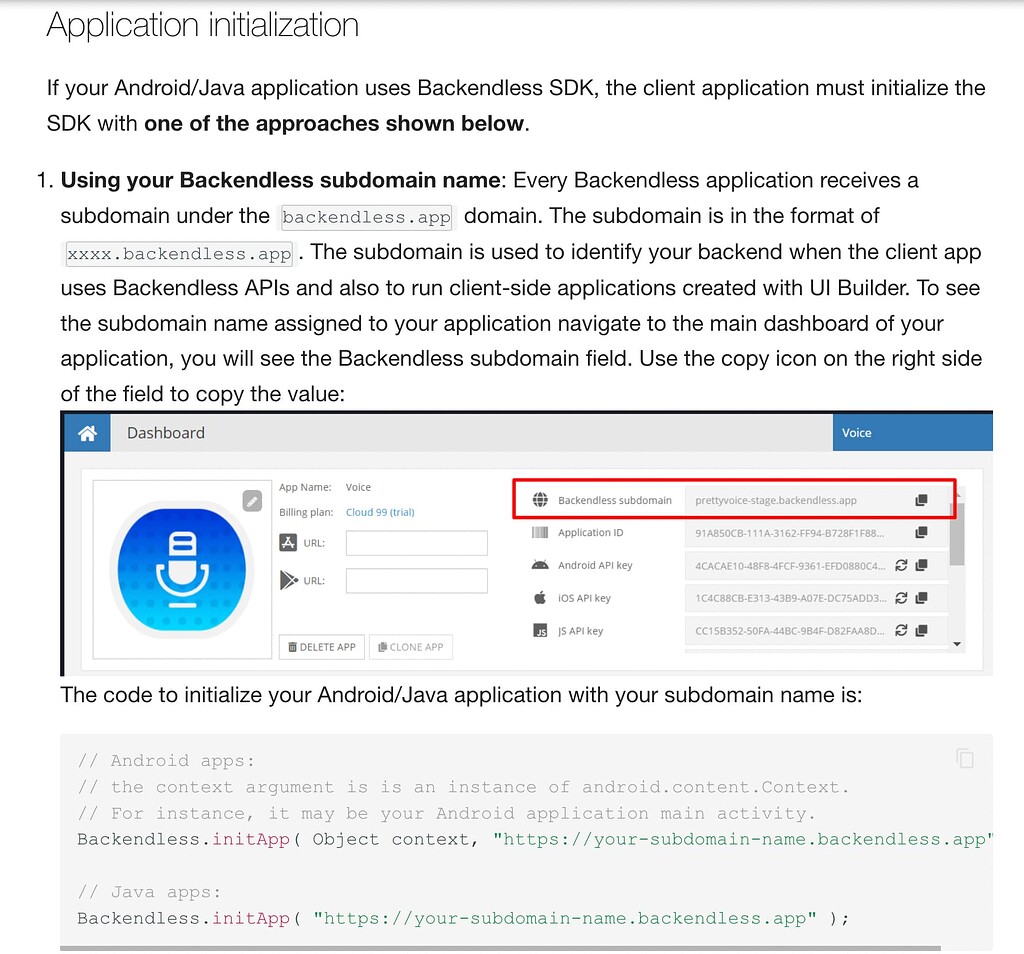Copy the JS API key

click(921, 628)
